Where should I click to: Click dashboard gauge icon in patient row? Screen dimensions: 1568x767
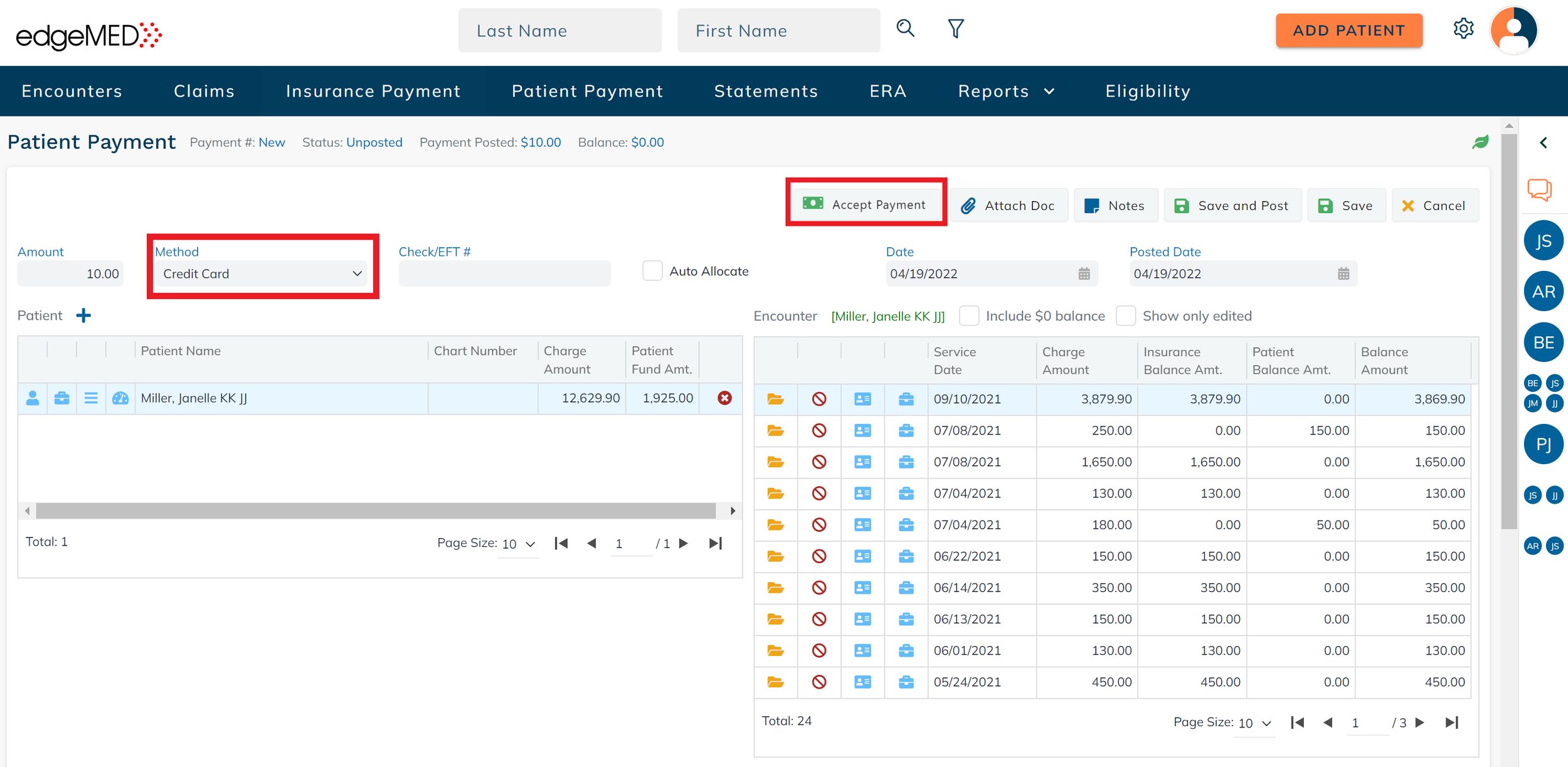(120, 398)
